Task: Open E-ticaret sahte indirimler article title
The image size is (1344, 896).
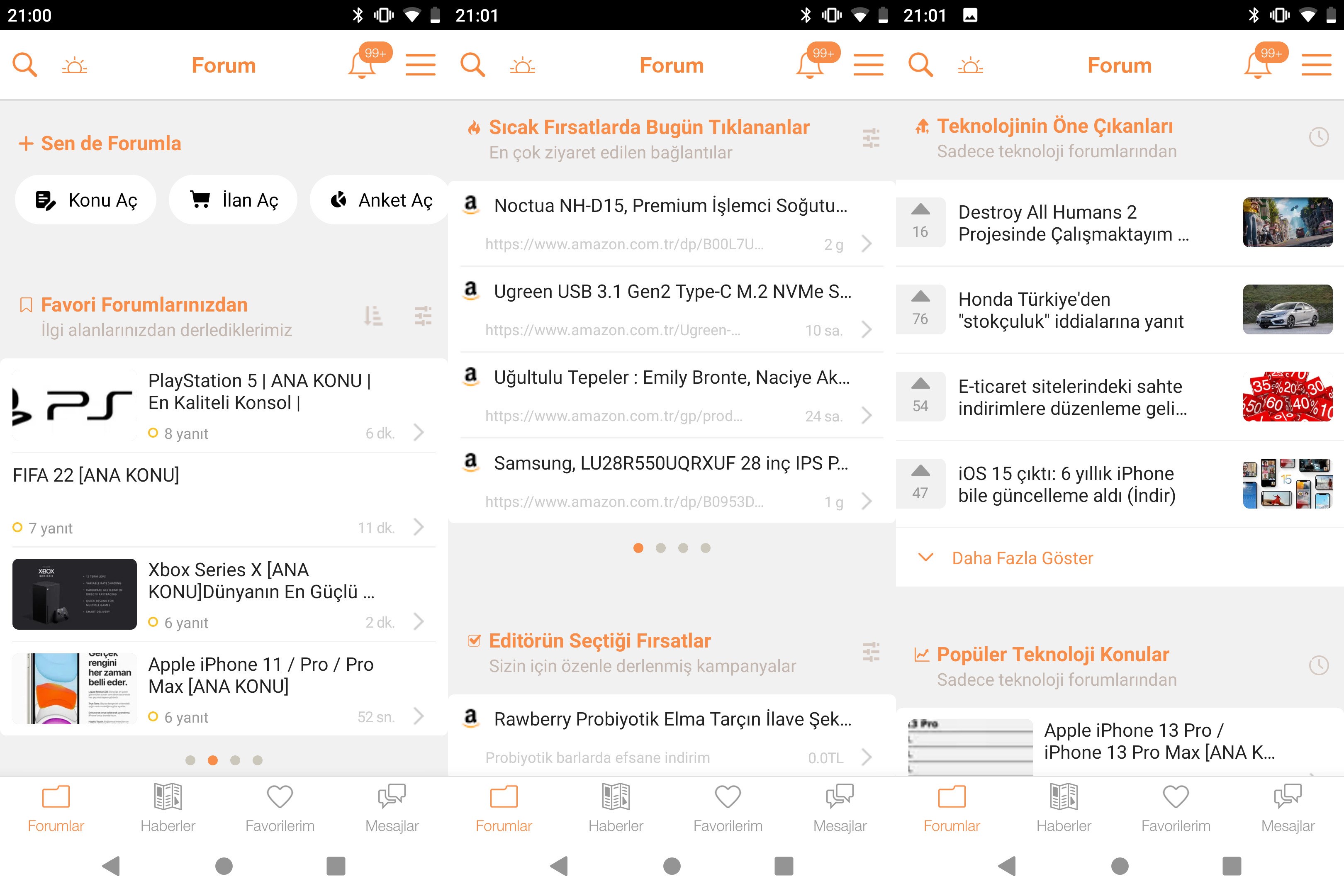Action: point(1073,397)
